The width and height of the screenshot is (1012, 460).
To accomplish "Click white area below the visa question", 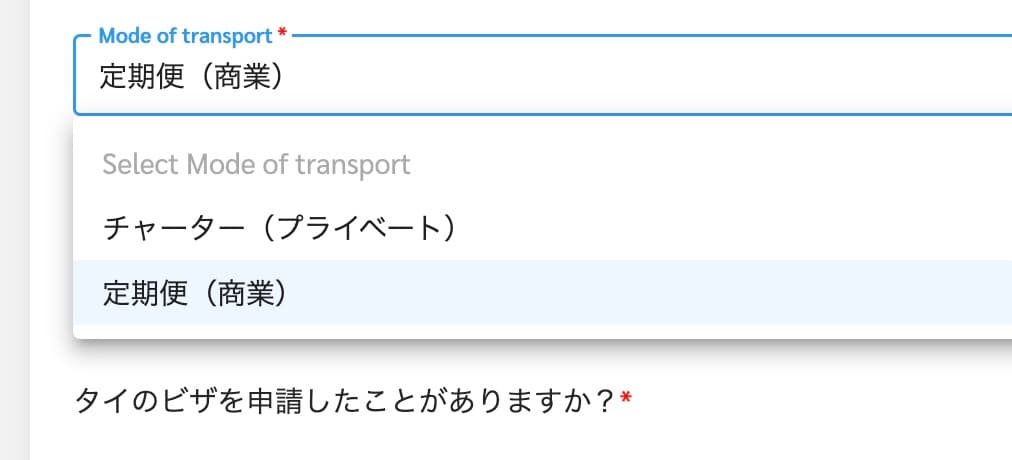I will pos(516,442).
